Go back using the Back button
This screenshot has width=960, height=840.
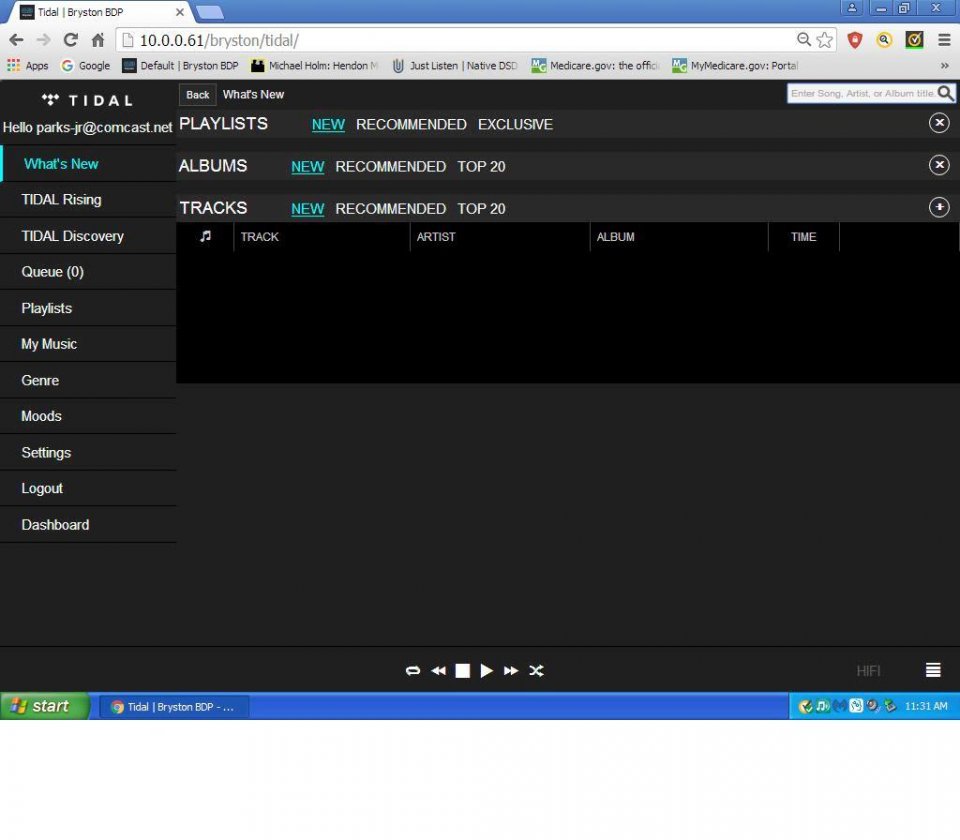click(197, 95)
